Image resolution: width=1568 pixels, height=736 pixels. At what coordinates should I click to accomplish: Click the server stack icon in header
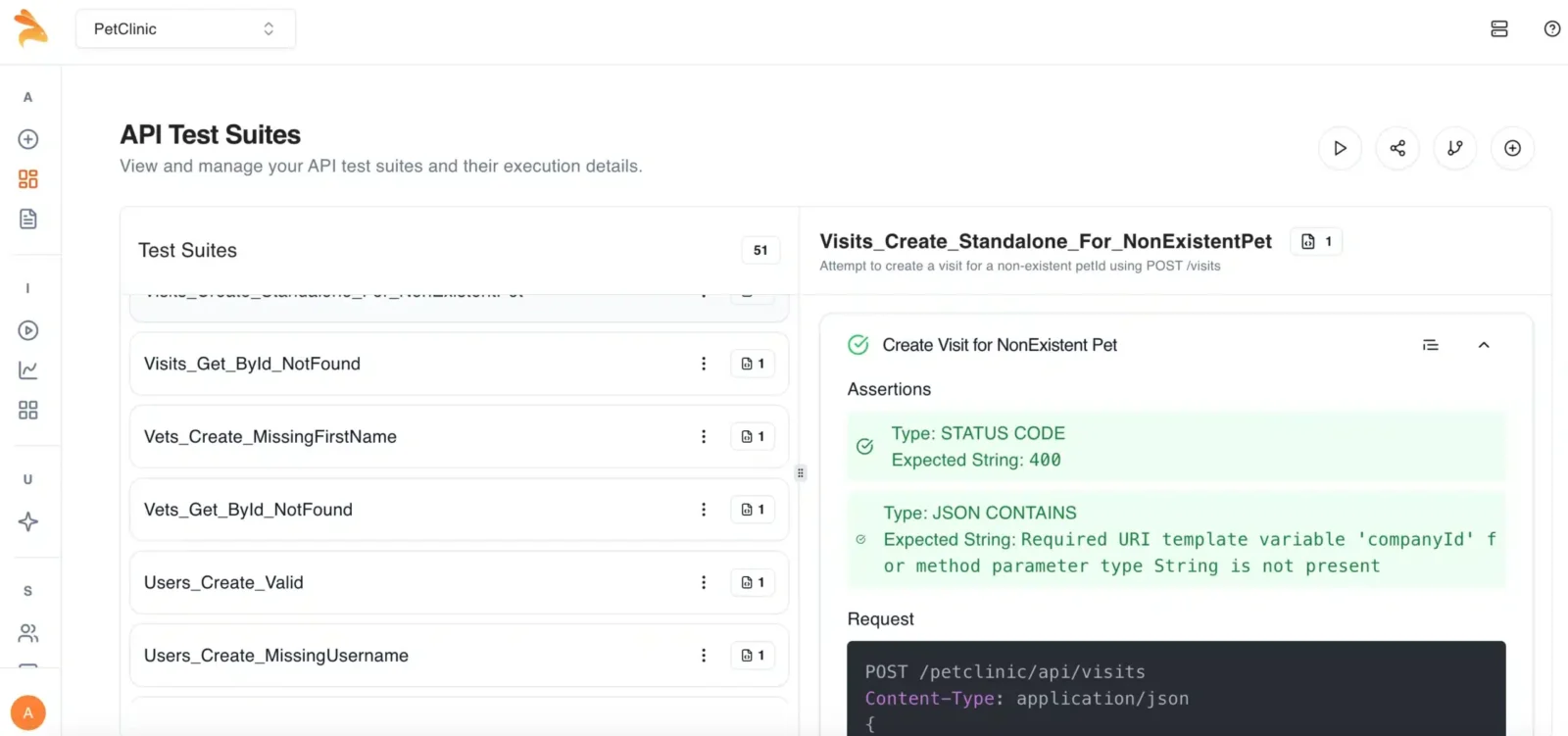click(1498, 29)
